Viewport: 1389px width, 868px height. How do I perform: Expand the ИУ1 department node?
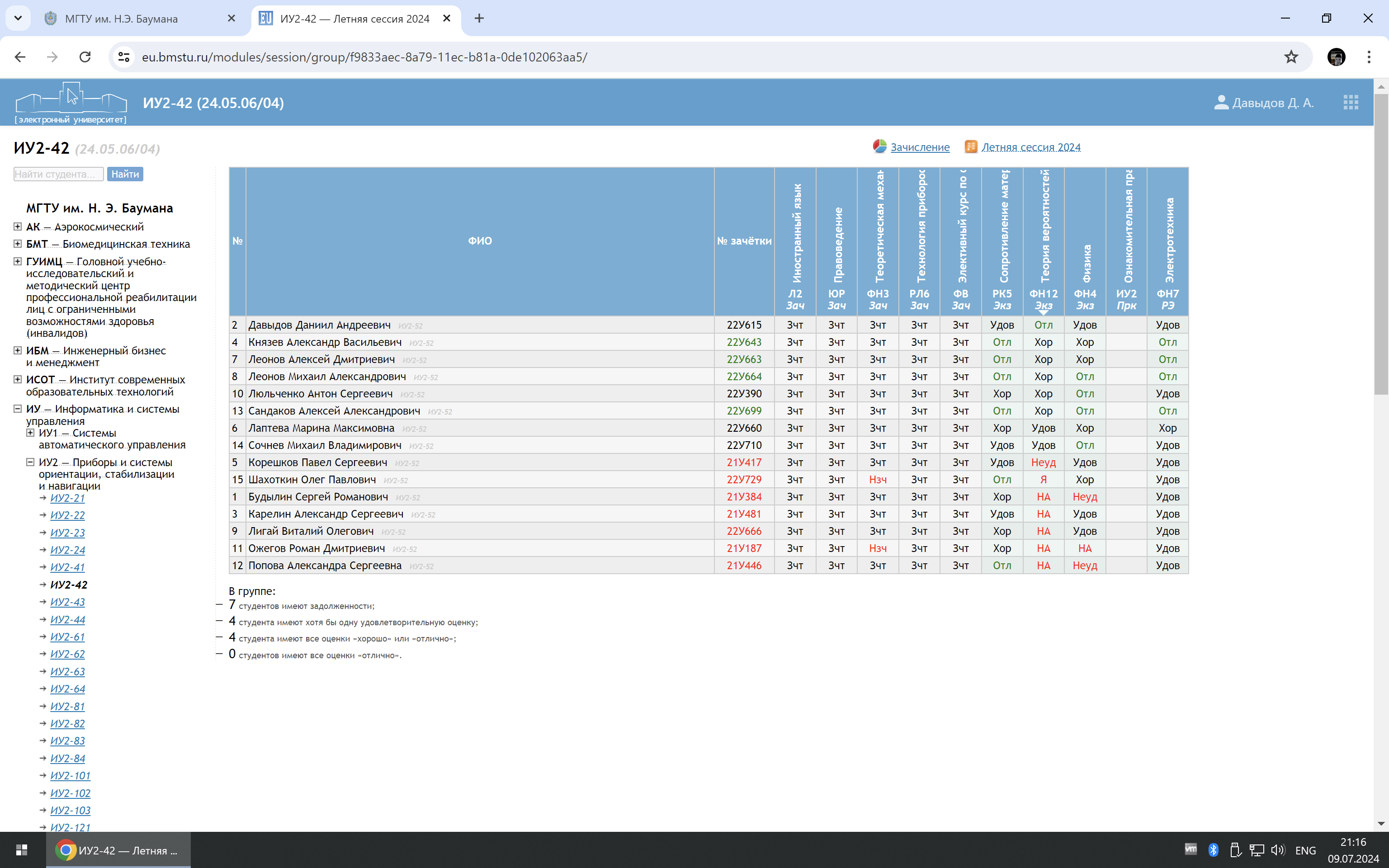pos(30,433)
